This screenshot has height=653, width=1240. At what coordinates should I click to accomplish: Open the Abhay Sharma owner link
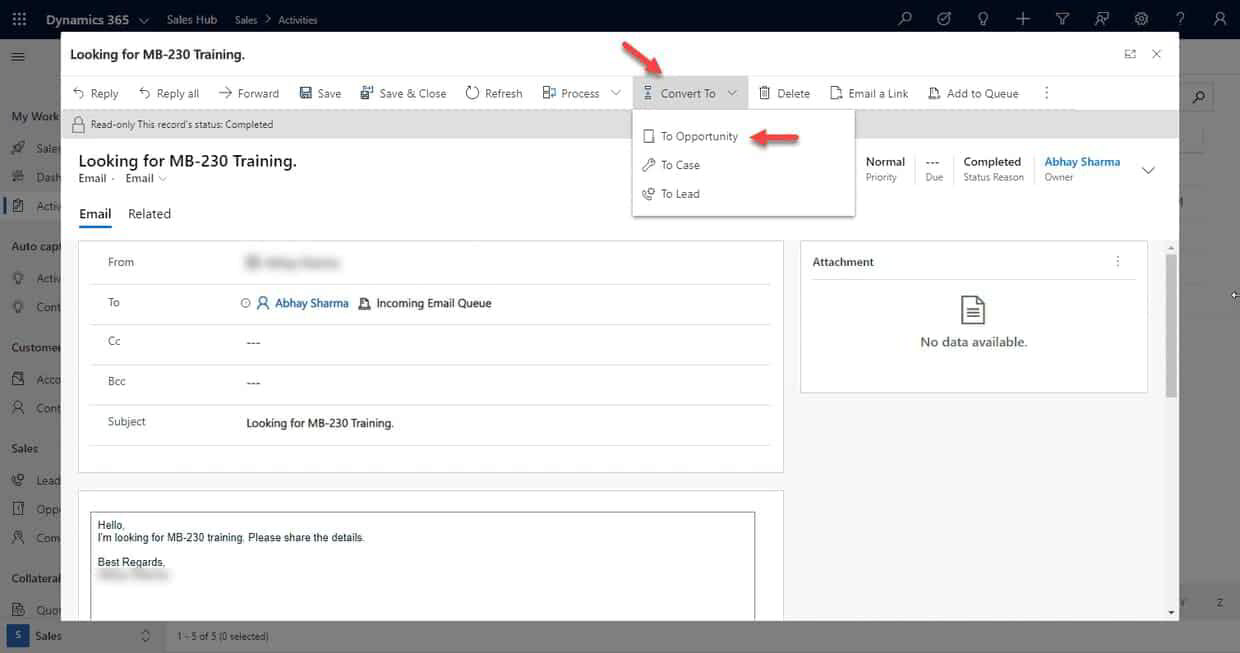tap(1081, 161)
